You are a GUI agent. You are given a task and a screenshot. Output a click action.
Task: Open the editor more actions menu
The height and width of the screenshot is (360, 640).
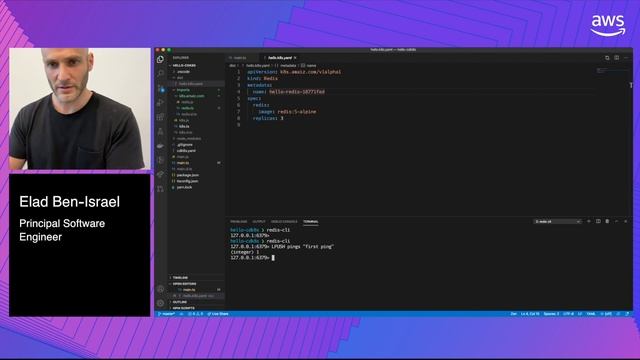click(x=626, y=58)
